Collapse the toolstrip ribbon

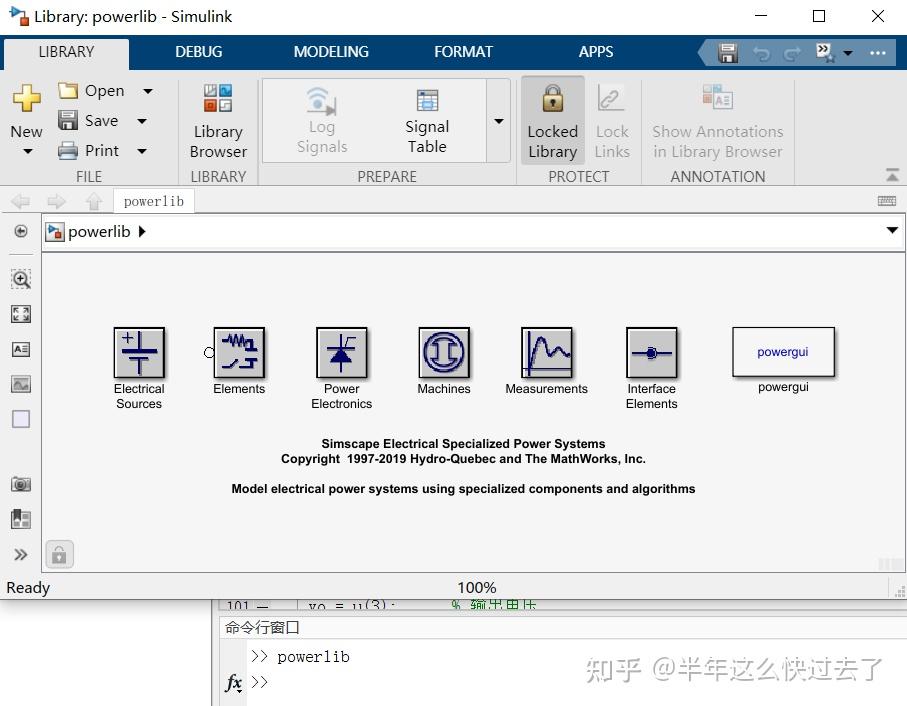tap(892, 175)
